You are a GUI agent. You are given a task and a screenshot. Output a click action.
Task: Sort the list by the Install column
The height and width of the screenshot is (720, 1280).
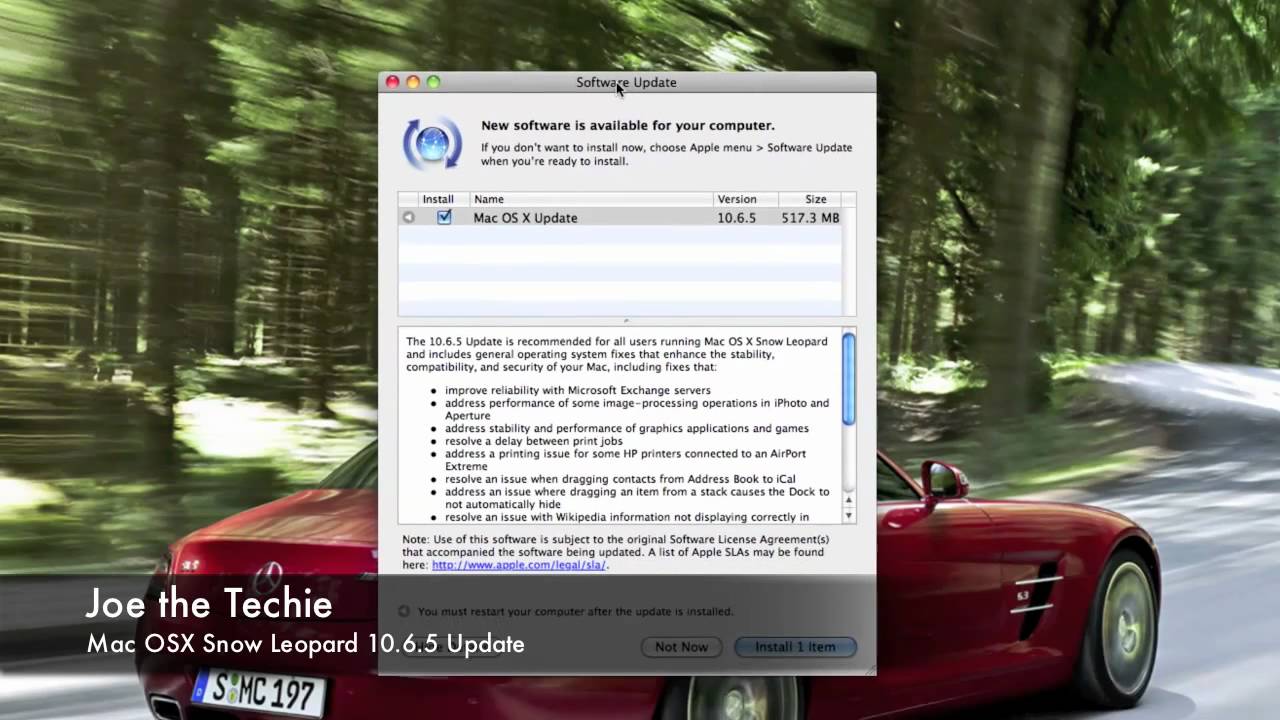coord(438,199)
